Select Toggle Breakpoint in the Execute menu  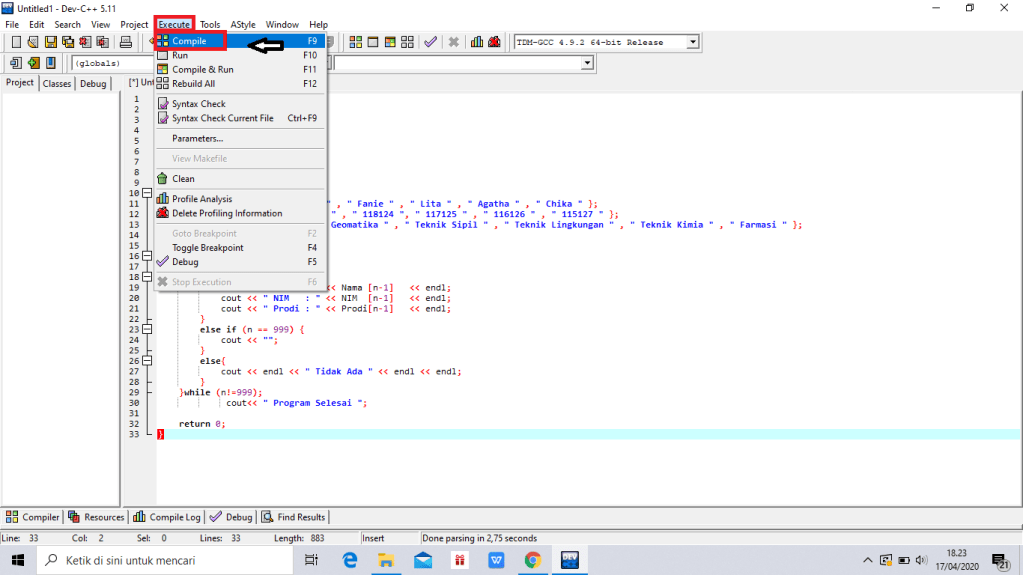click(x=207, y=248)
